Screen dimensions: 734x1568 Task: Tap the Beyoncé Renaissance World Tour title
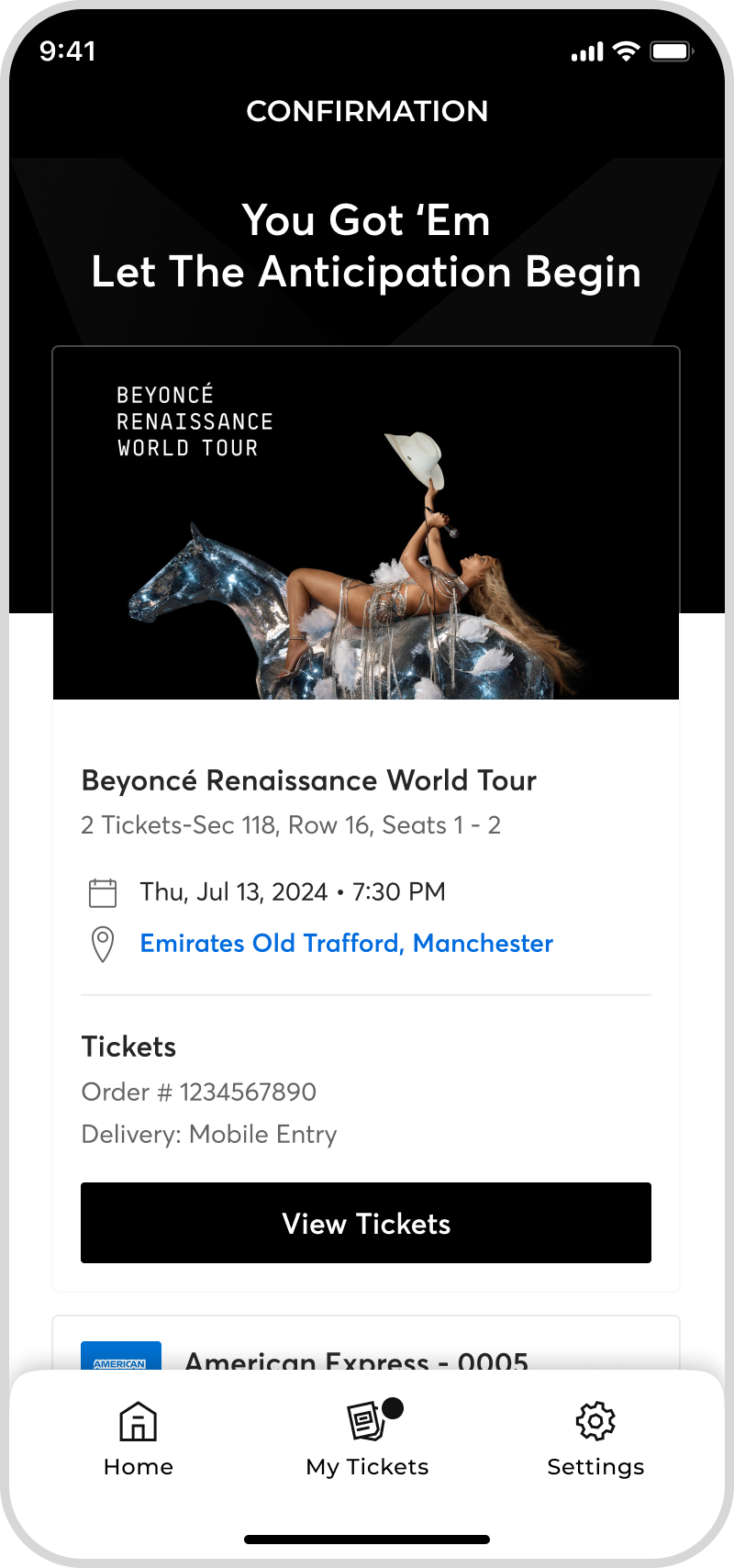click(309, 780)
